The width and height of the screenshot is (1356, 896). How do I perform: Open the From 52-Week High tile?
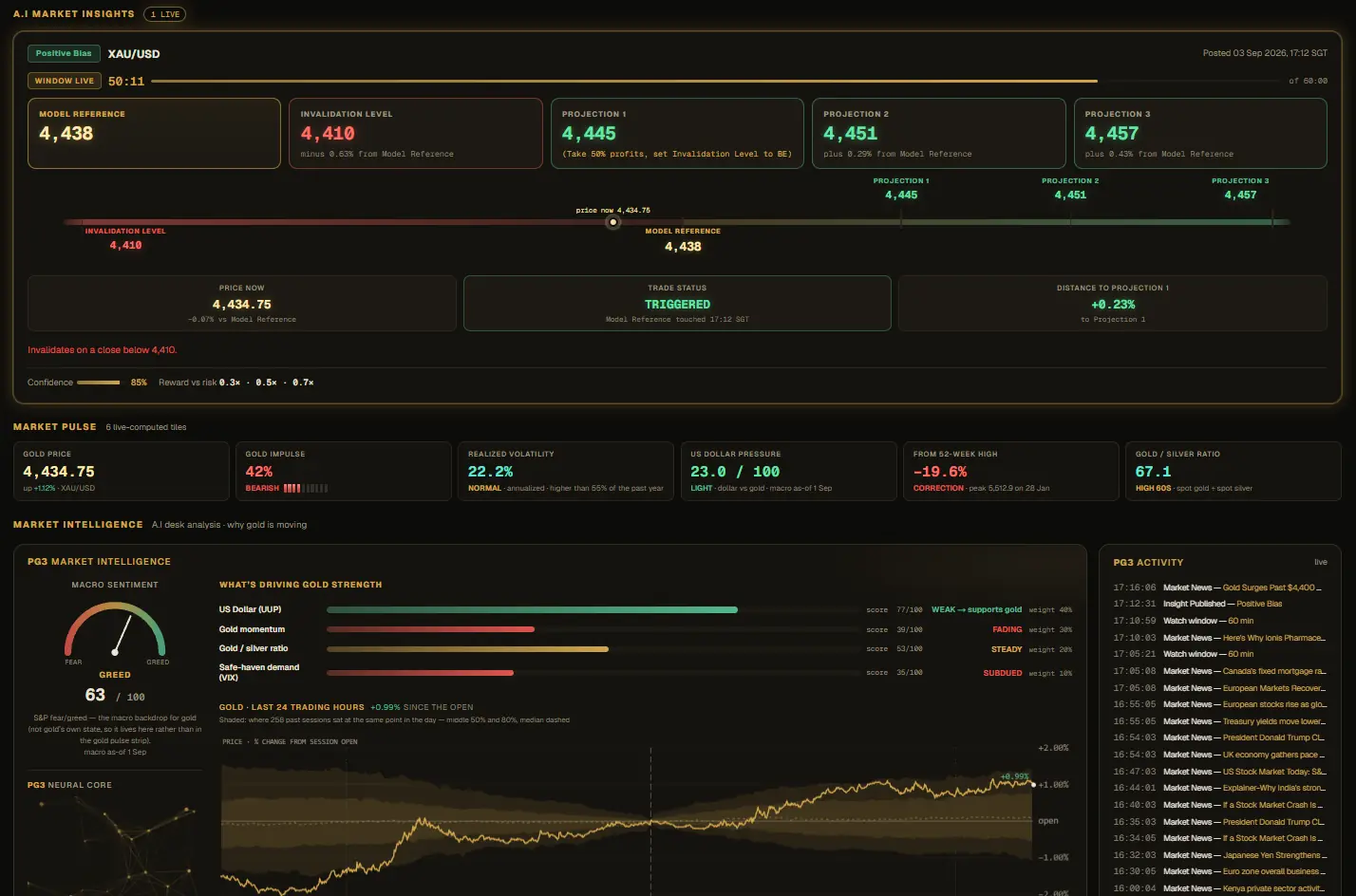1011,471
